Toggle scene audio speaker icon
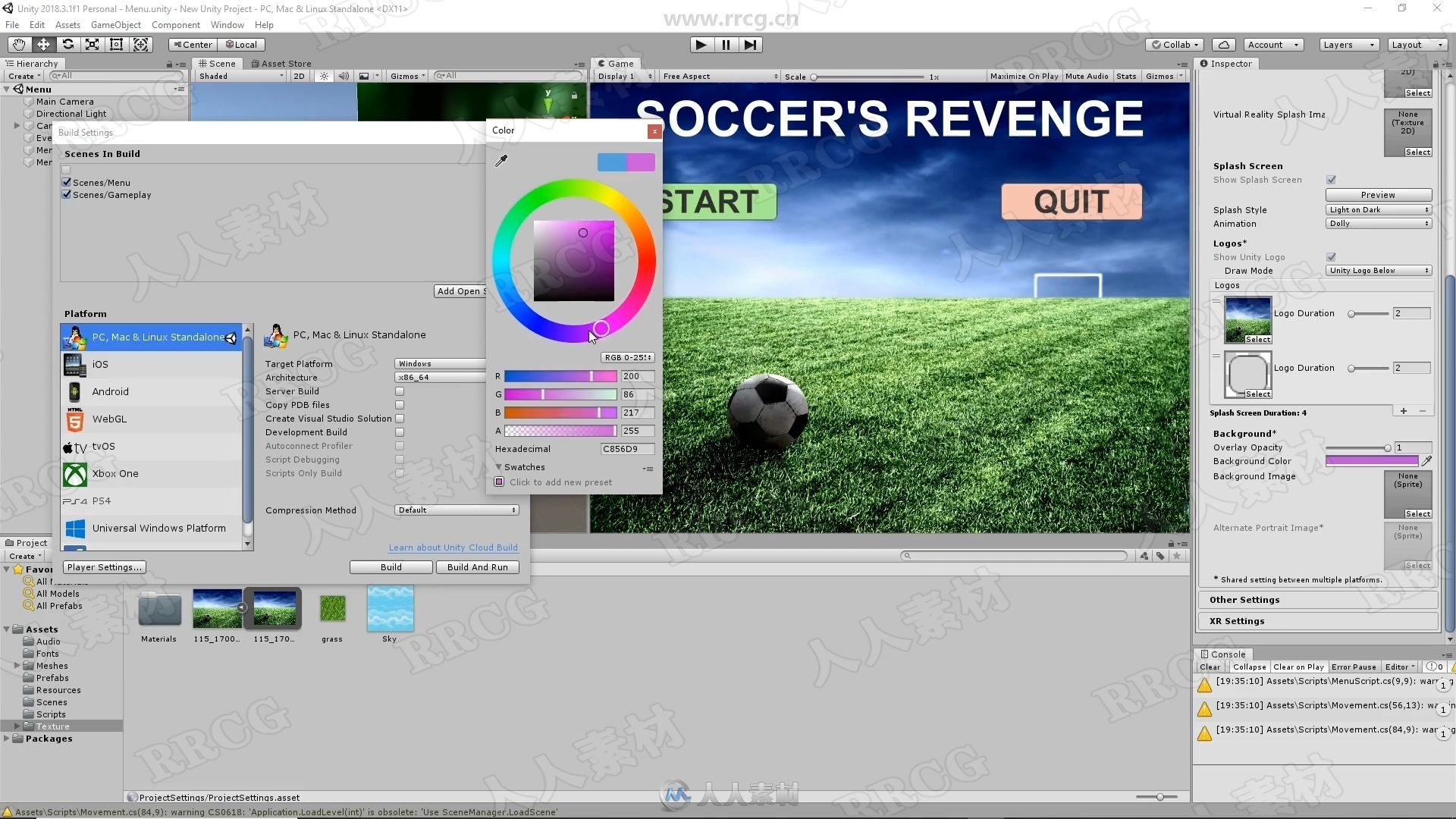The height and width of the screenshot is (819, 1456). [x=344, y=76]
